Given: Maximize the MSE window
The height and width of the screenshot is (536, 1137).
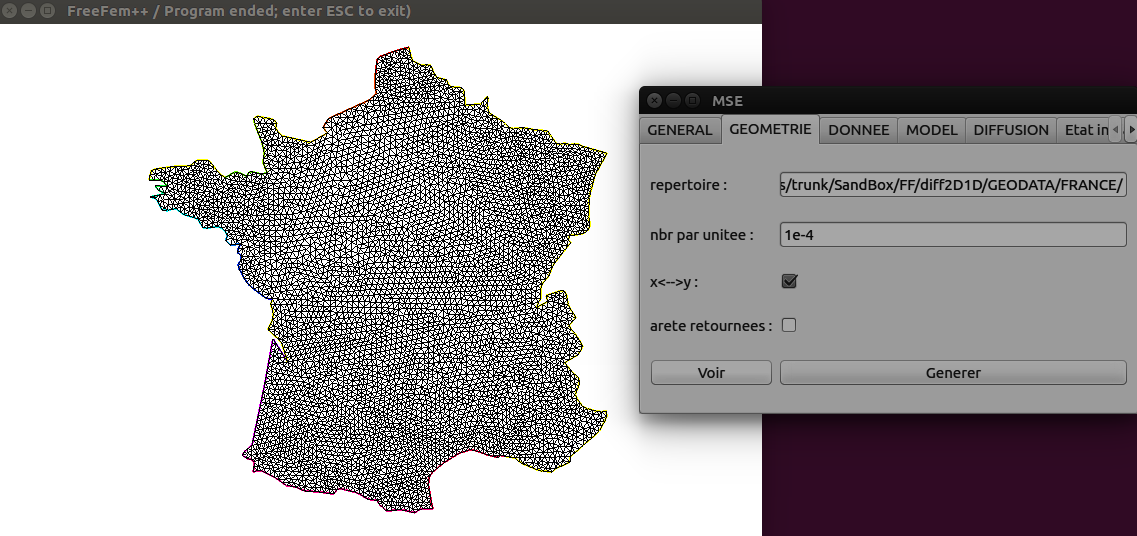Looking at the screenshot, I should pyautogui.click(x=692, y=100).
